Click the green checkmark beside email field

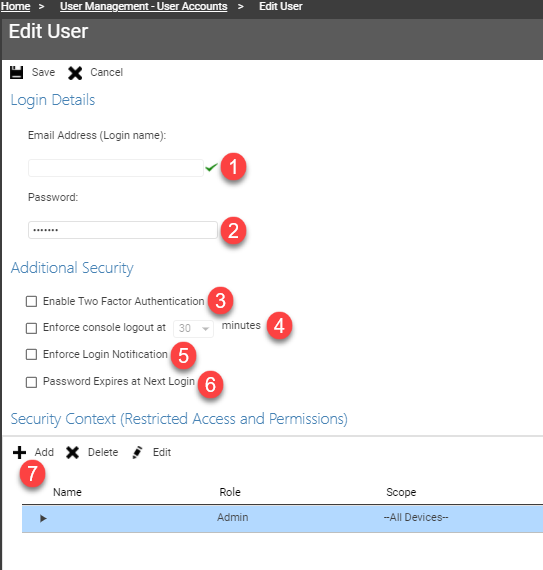211,167
